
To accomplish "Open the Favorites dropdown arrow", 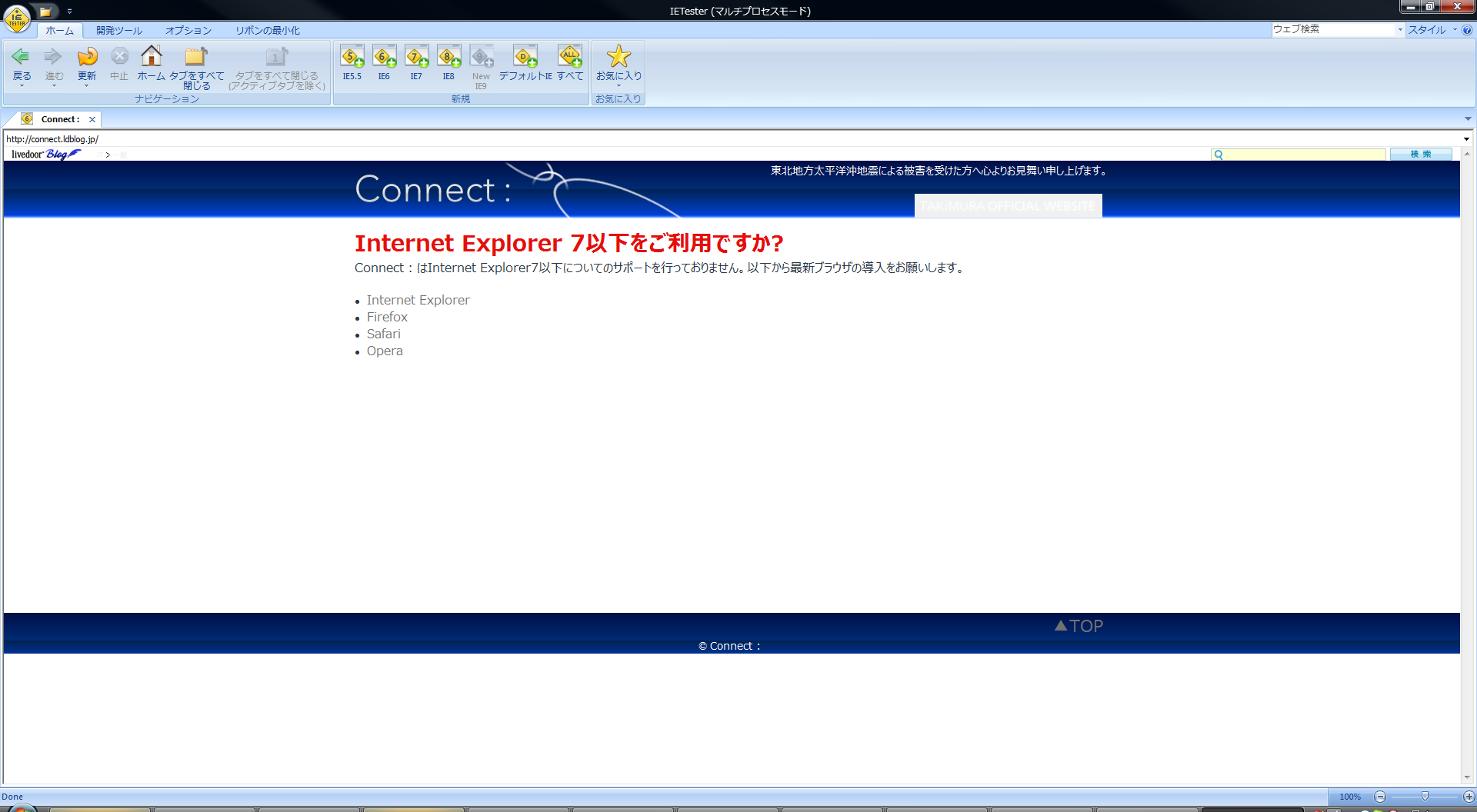I will click(x=618, y=85).
